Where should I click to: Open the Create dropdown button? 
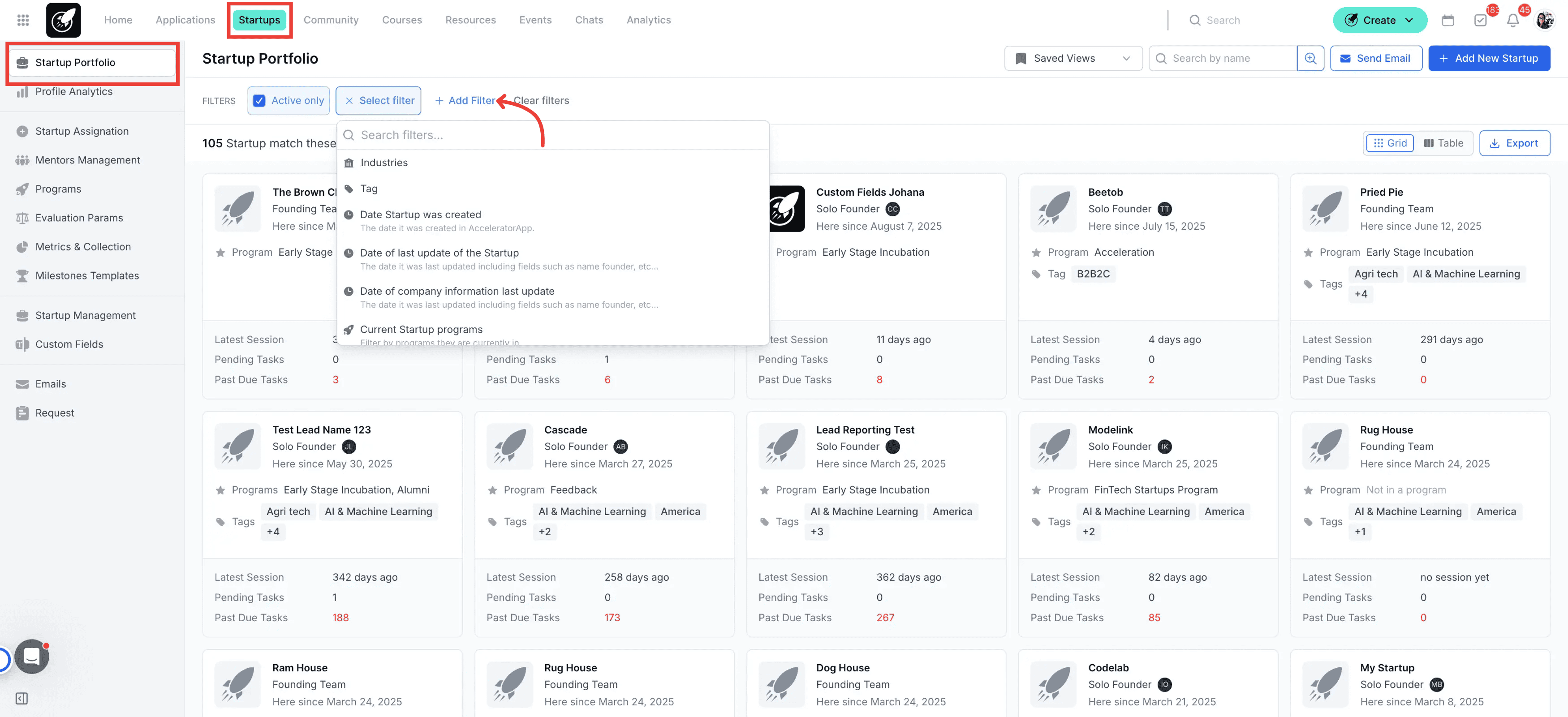click(1380, 20)
